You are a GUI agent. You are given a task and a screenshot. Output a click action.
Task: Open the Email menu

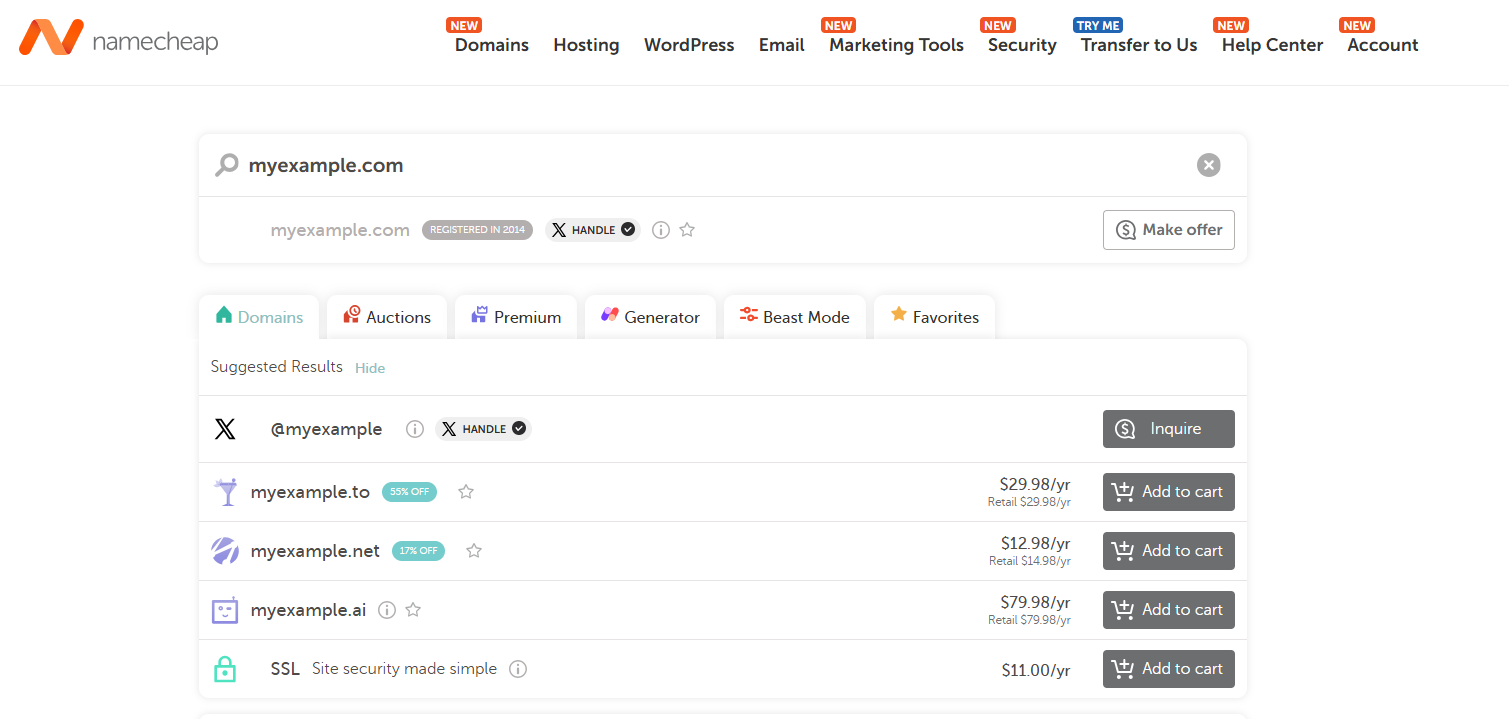(782, 45)
